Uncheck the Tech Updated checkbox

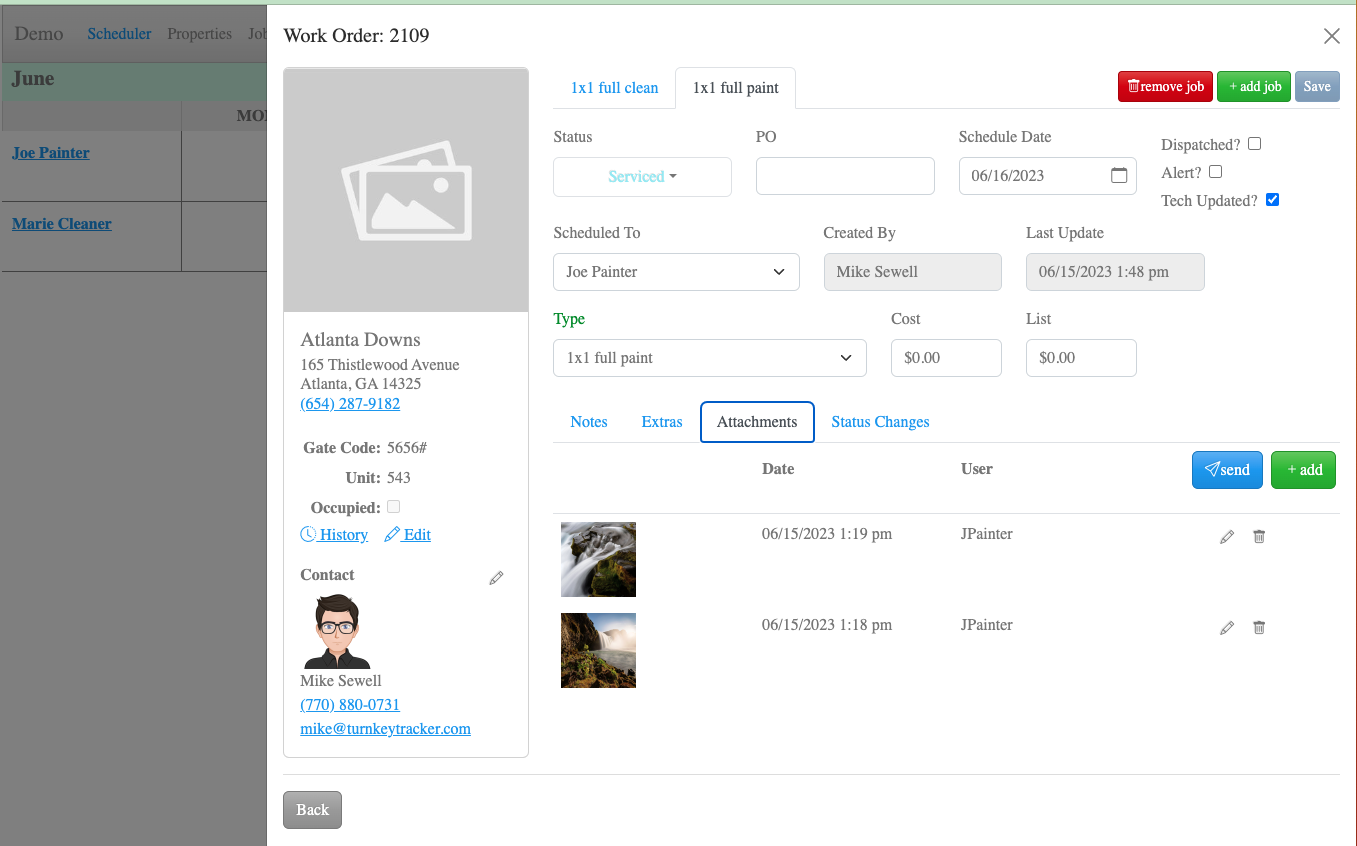(x=1272, y=199)
